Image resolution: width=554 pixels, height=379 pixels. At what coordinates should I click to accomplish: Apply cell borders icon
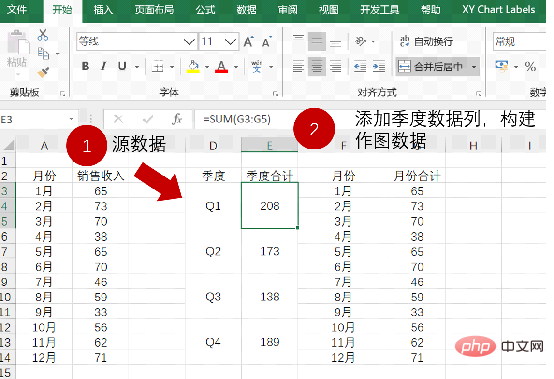[158, 66]
